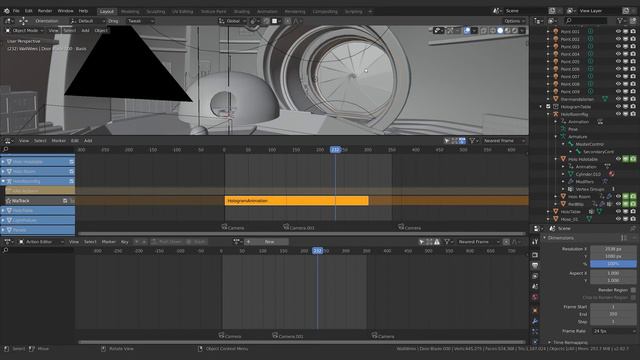Select Modifiers item in outliner
Image resolution: width=640 pixels, height=360 pixels.
coord(584,182)
